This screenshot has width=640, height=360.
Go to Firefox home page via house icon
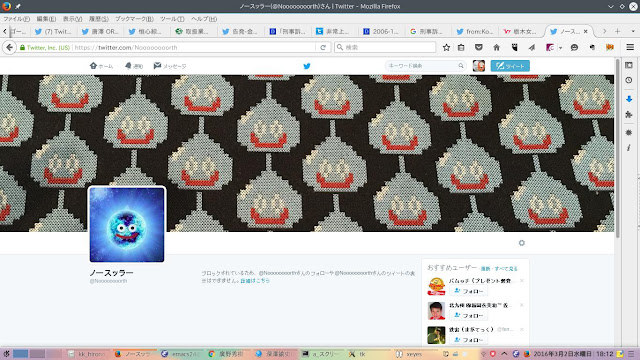tap(496, 47)
